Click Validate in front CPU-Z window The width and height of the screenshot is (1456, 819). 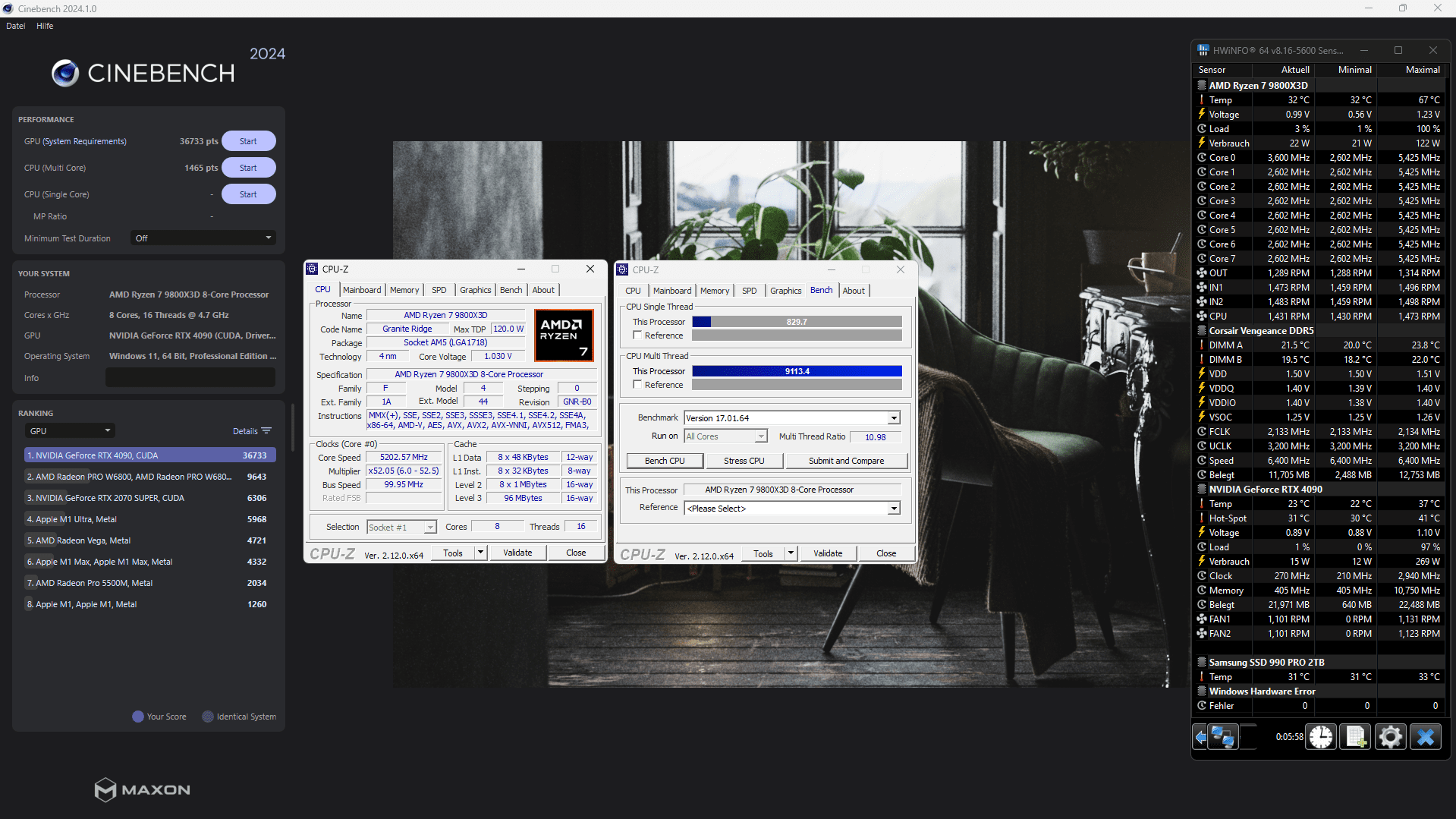tap(517, 552)
